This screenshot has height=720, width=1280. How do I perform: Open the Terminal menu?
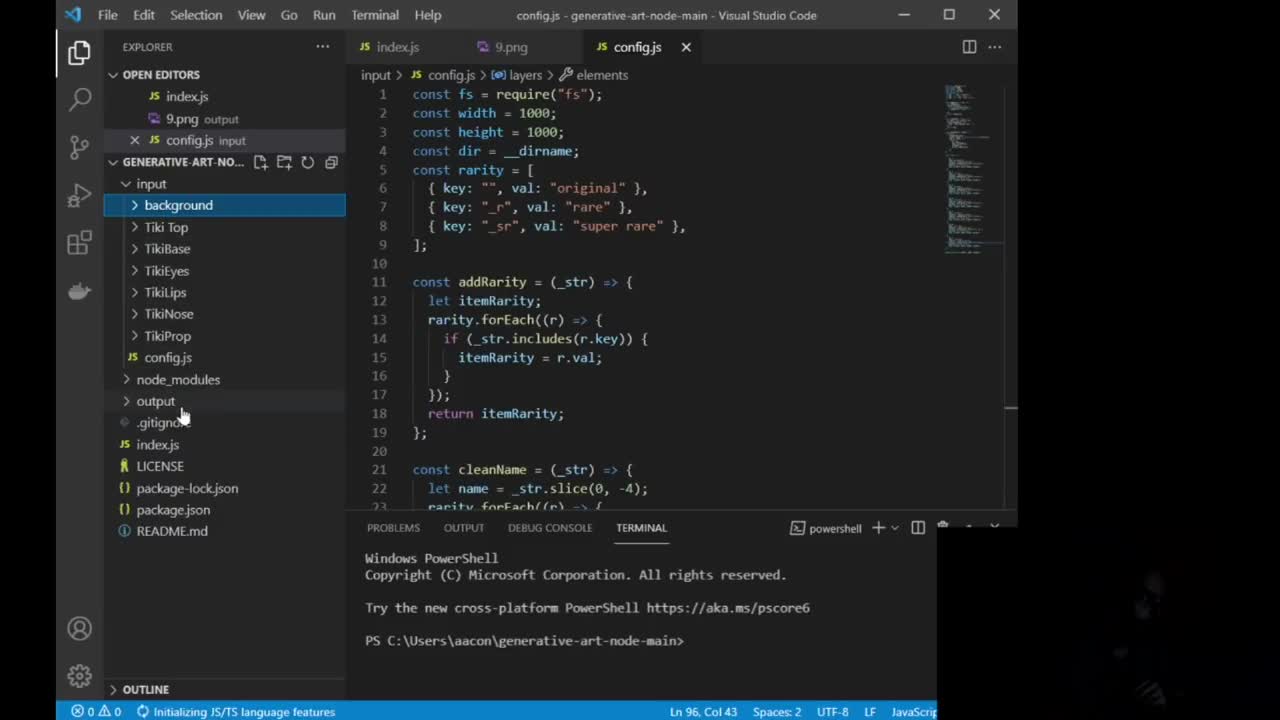375,15
